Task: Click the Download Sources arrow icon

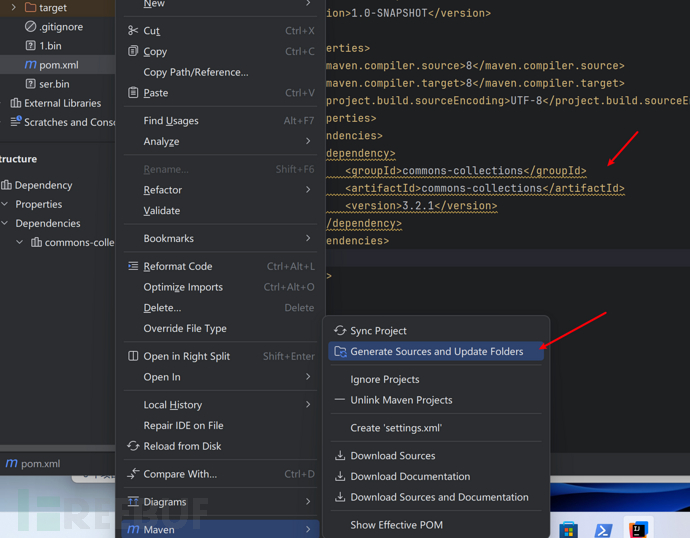Action: point(340,456)
